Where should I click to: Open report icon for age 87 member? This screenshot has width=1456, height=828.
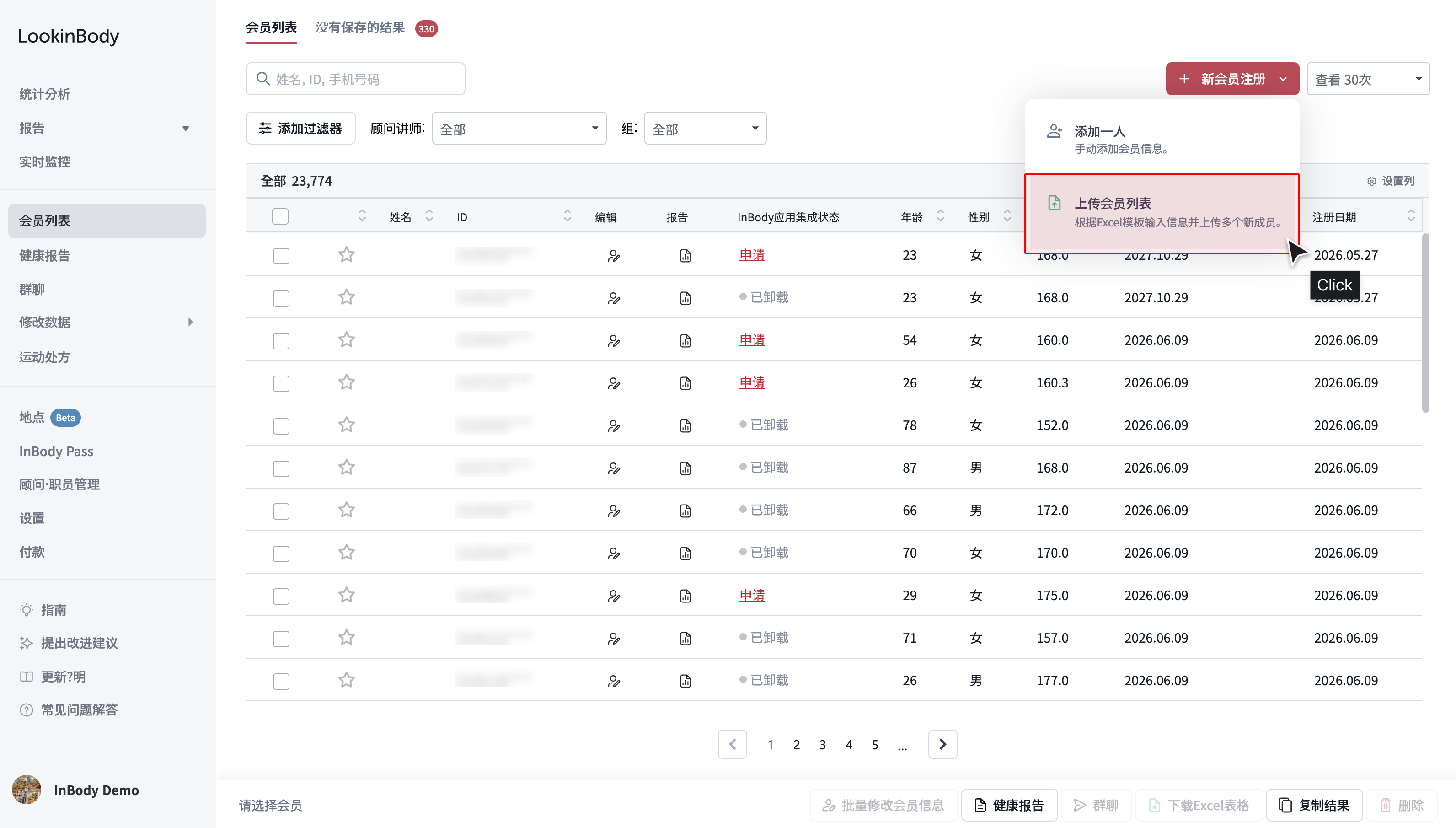pyautogui.click(x=685, y=468)
